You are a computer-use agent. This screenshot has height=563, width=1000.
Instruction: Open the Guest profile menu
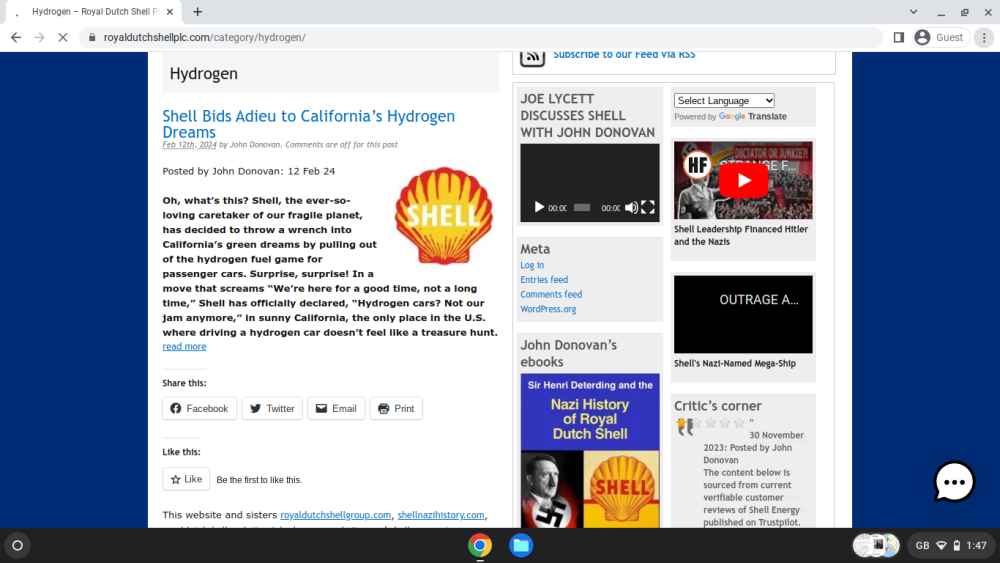coord(939,38)
